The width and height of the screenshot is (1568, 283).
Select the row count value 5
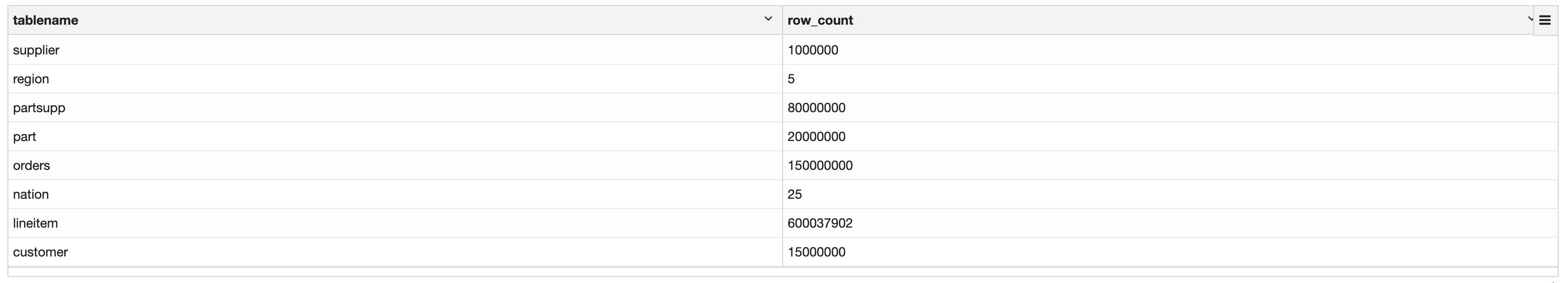click(791, 79)
